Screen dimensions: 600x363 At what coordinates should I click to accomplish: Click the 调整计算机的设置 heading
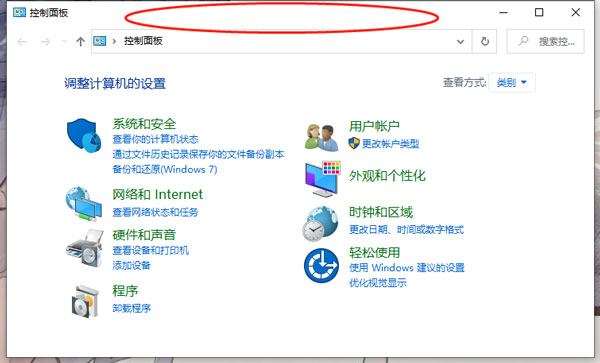pyautogui.click(x=115, y=83)
